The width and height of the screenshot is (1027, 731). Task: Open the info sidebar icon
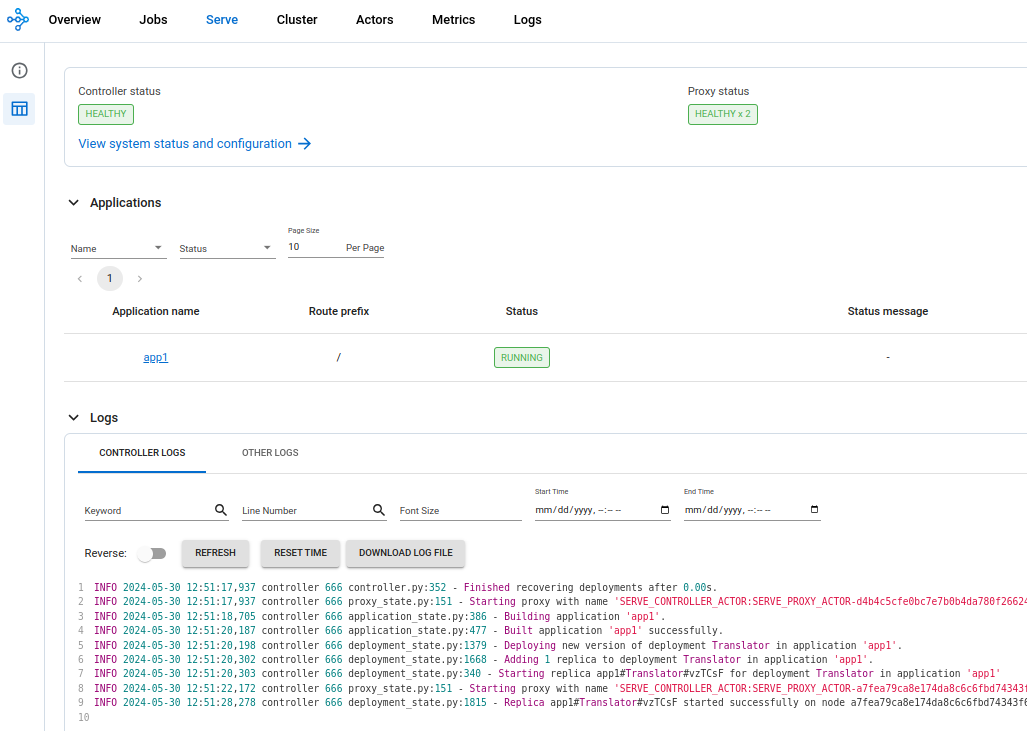tap(19, 71)
